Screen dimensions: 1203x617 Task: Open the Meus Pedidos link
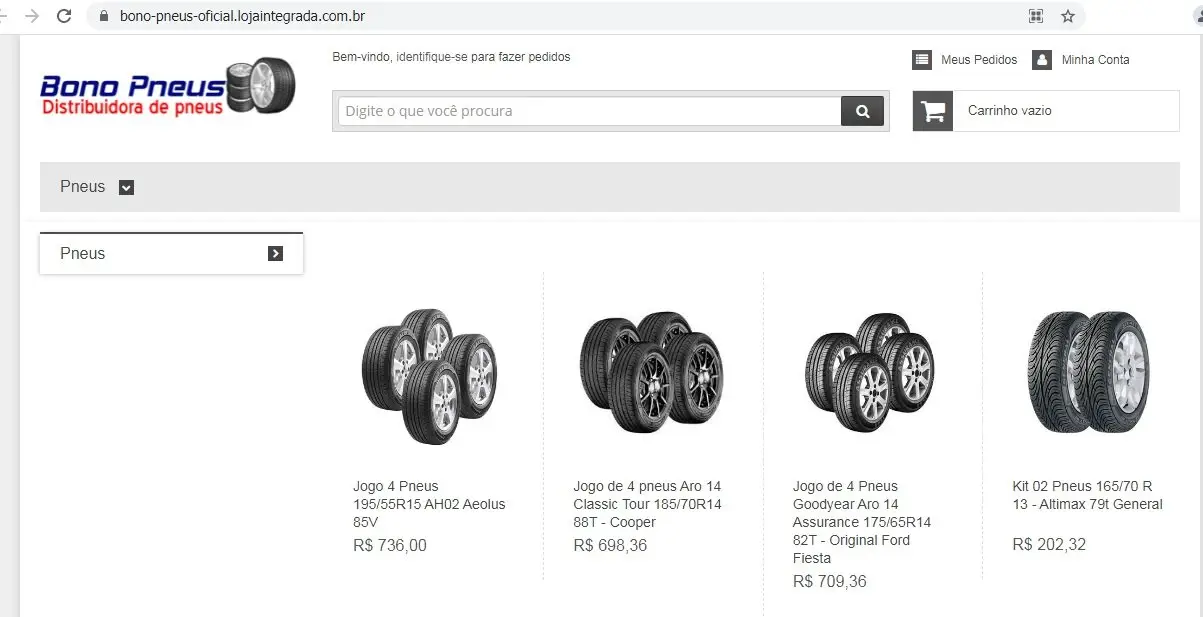tap(979, 60)
